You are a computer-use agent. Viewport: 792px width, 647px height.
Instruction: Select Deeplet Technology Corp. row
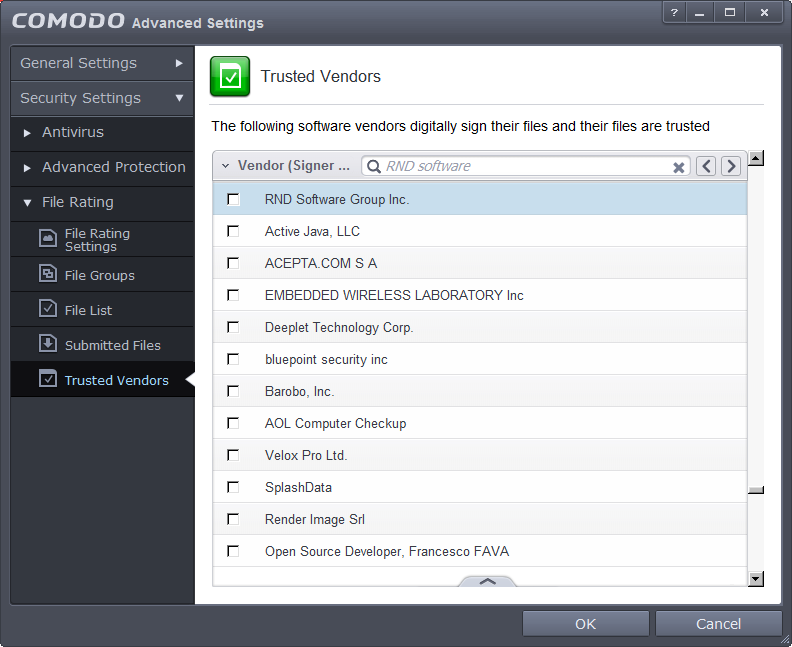tap(480, 327)
